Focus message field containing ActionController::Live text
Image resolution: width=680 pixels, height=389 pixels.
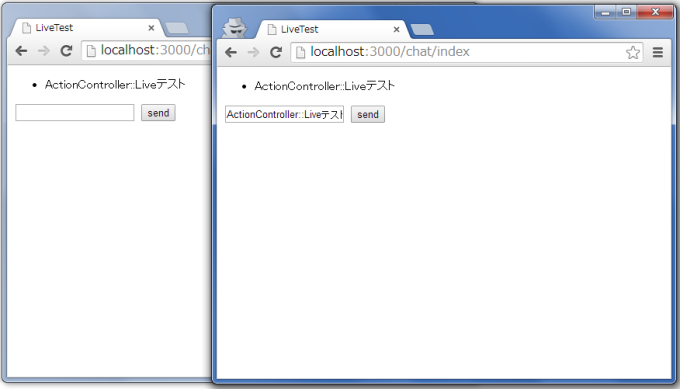tap(284, 114)
